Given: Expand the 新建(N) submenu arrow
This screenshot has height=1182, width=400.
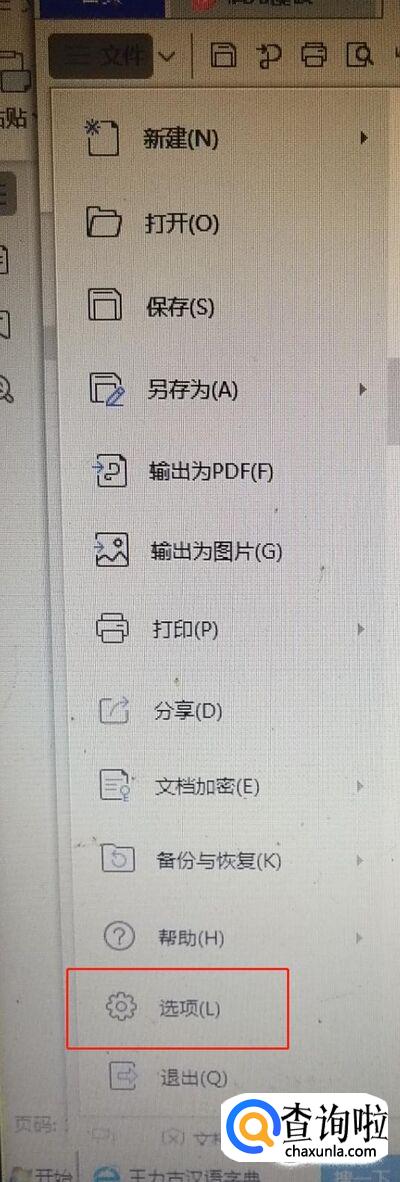Looking at the screenshot, I should 364,138.
